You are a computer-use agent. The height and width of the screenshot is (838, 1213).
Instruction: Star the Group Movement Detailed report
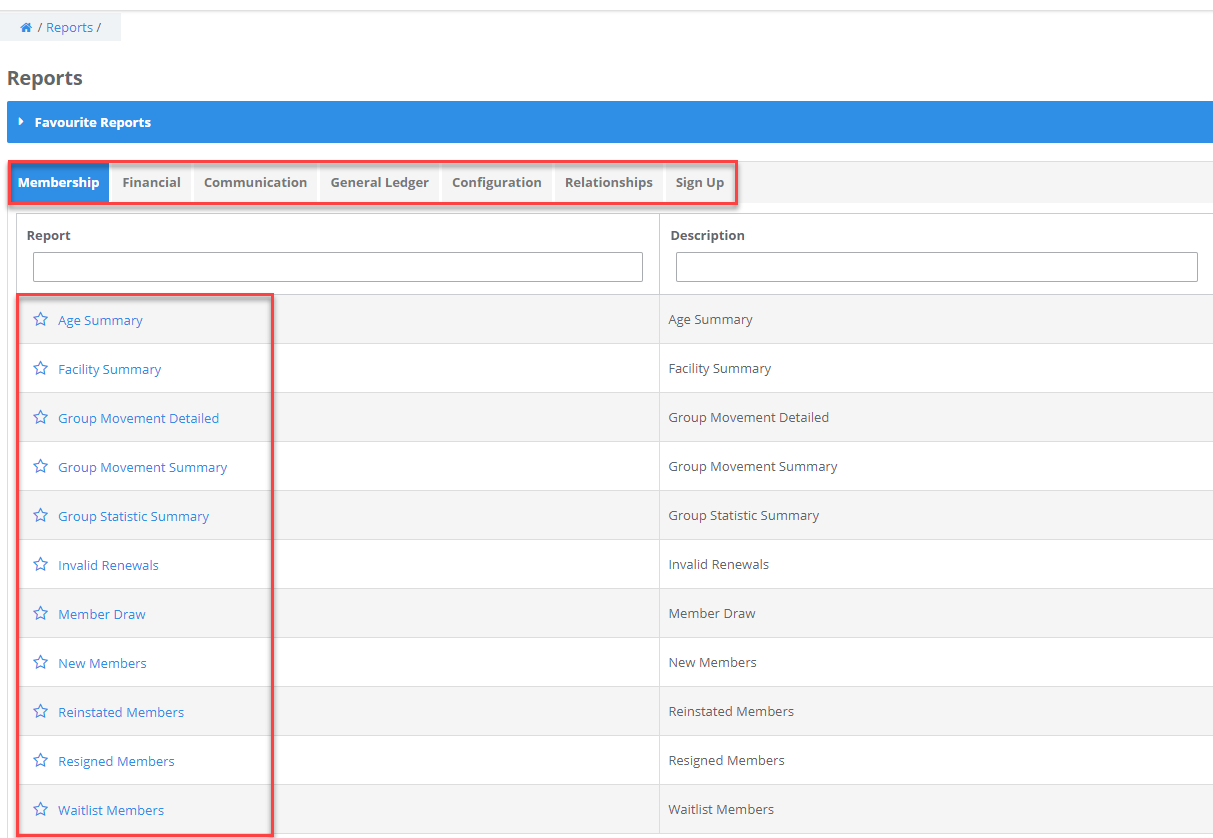(40, 417)
